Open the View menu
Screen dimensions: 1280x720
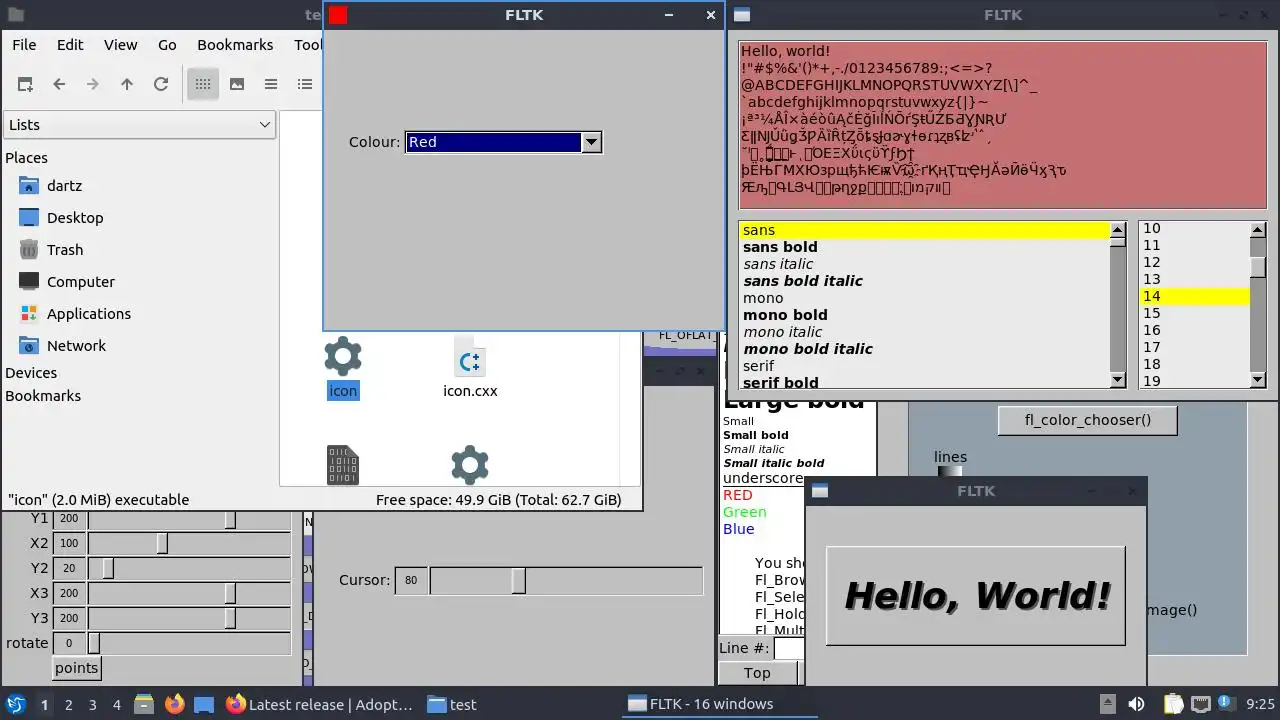tap(120, 45)
